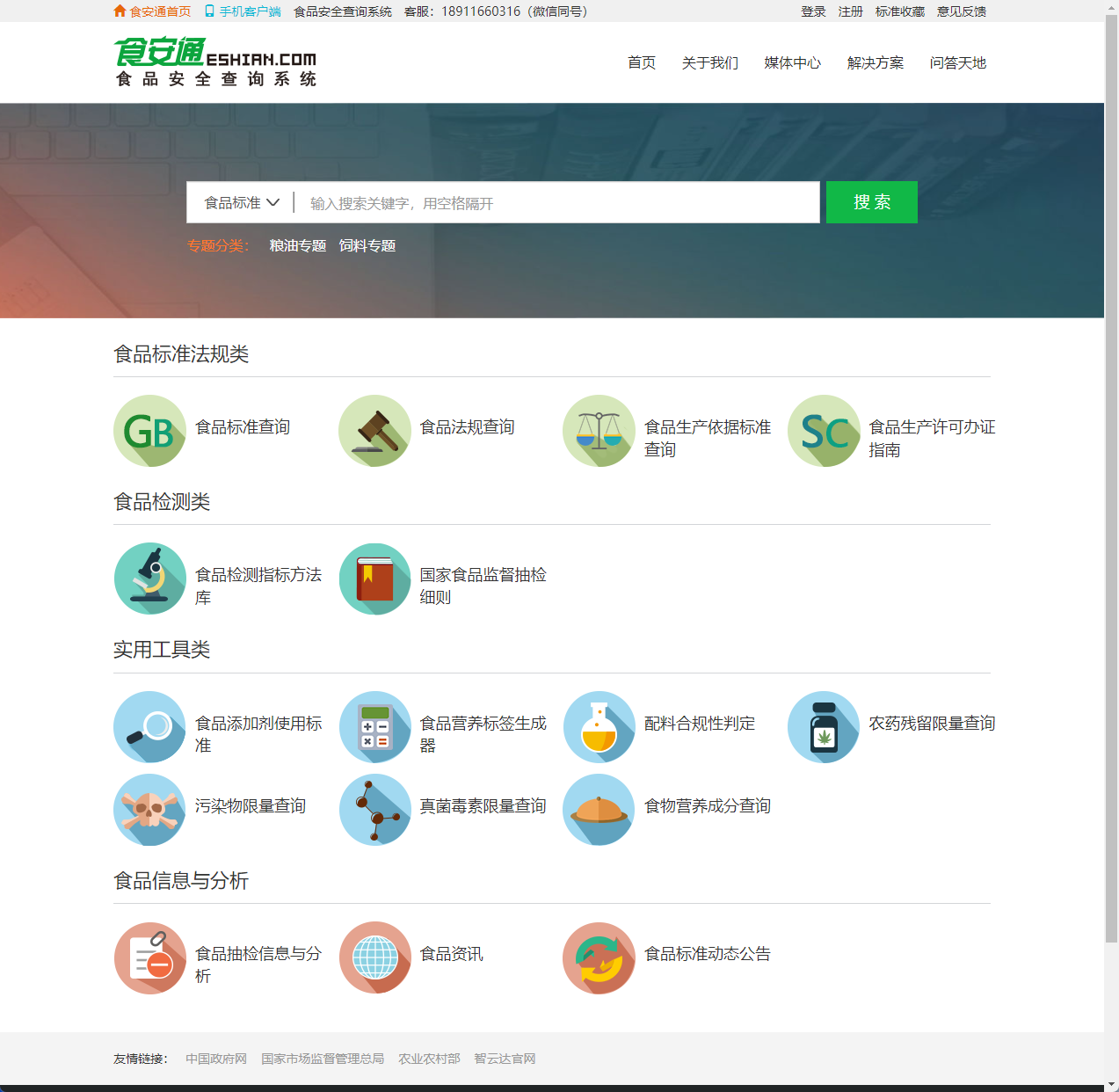Open the flask ingredient compliance icon
This screenshot has width=1119, height=1092.
[x=599, y=727]
